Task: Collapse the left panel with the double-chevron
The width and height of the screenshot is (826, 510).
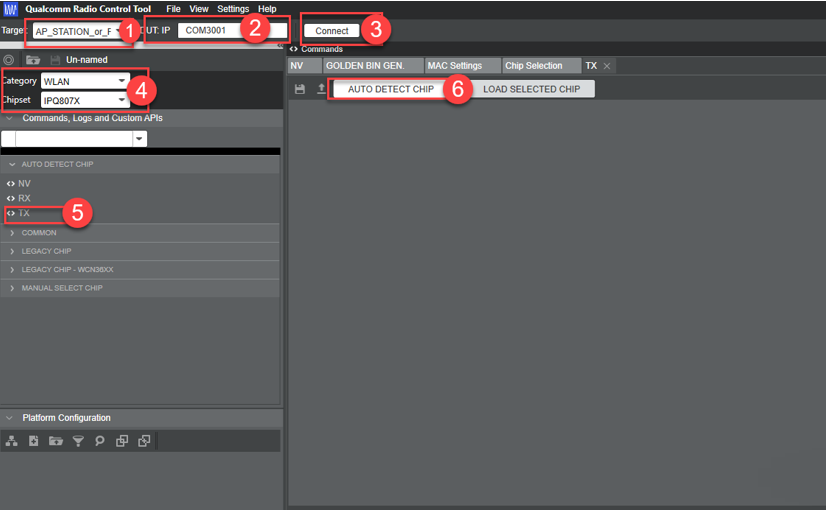Action: [280, 46]
